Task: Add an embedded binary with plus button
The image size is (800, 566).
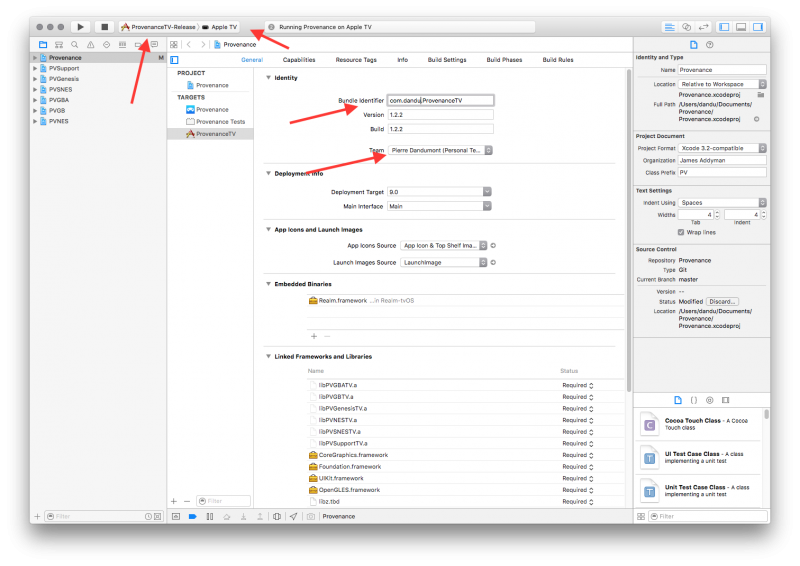Action: 314,336
